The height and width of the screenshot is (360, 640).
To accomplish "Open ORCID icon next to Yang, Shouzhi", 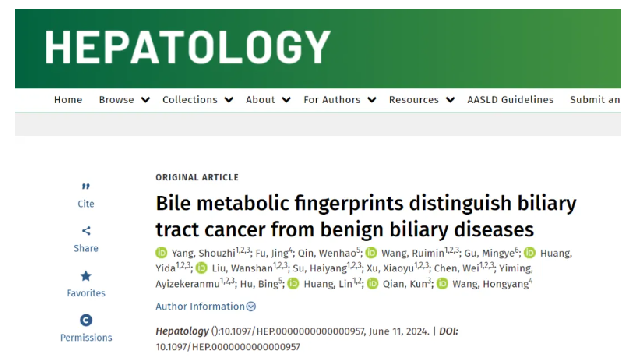I will click(x=161, y=253).
